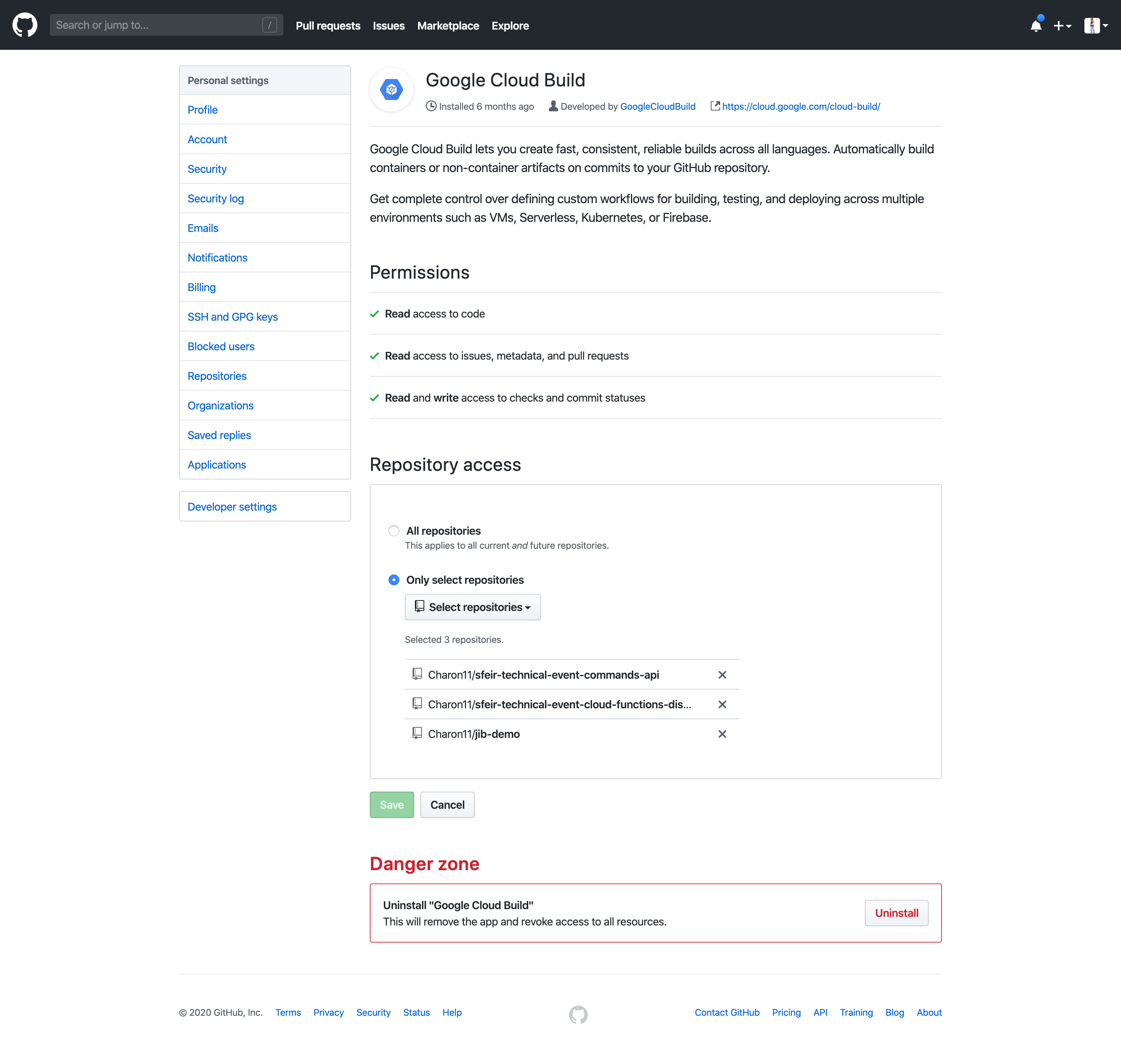
Task: Open notifications via the bell icon
Action: 1036,25
